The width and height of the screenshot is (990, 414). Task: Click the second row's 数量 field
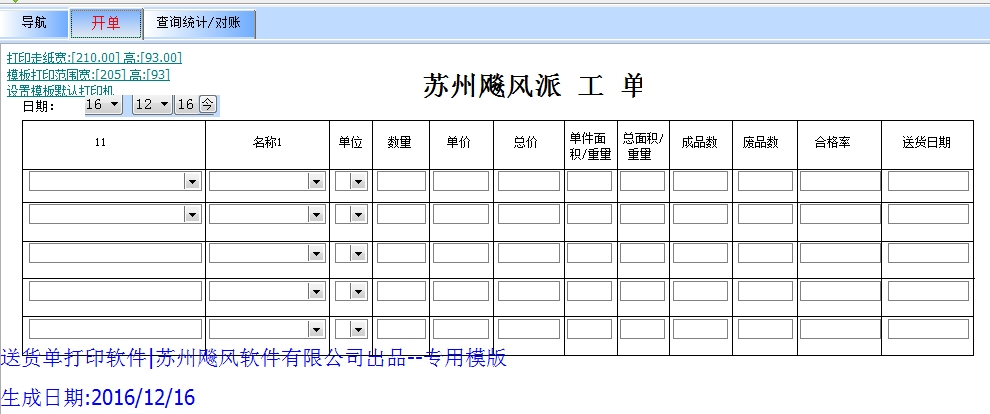pos(402,214)
